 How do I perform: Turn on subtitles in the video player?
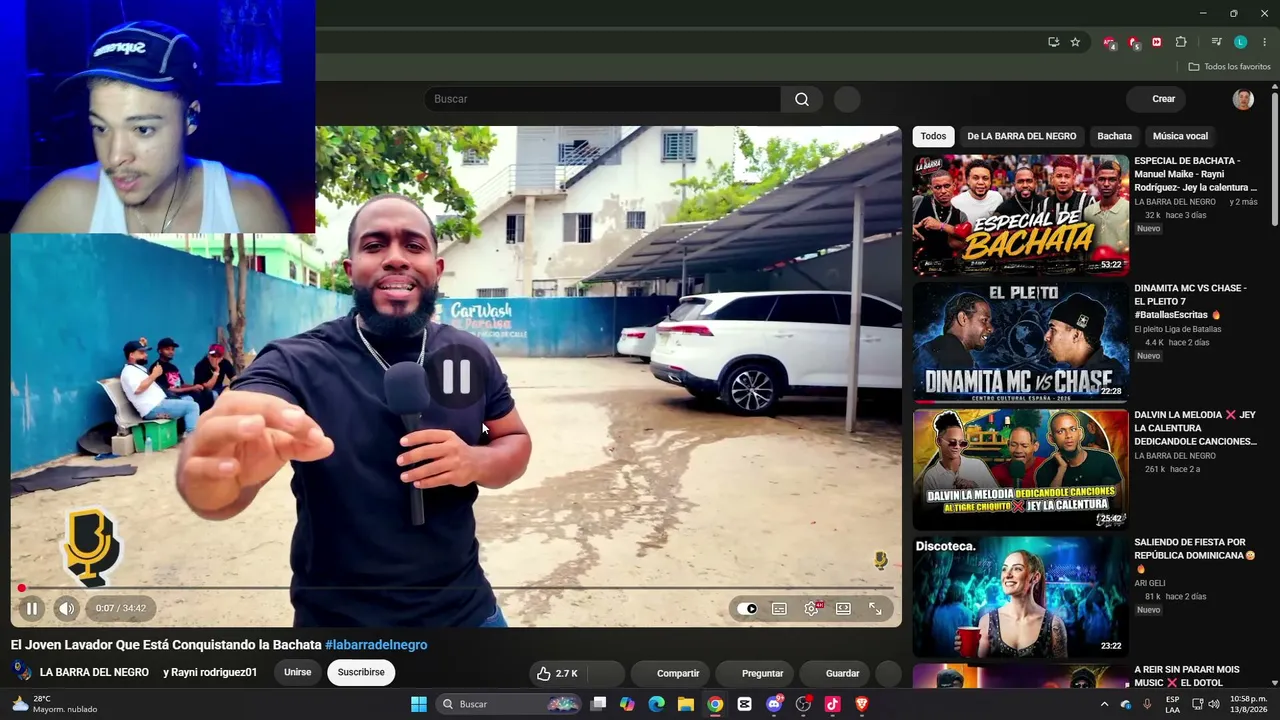pos(779,608)
